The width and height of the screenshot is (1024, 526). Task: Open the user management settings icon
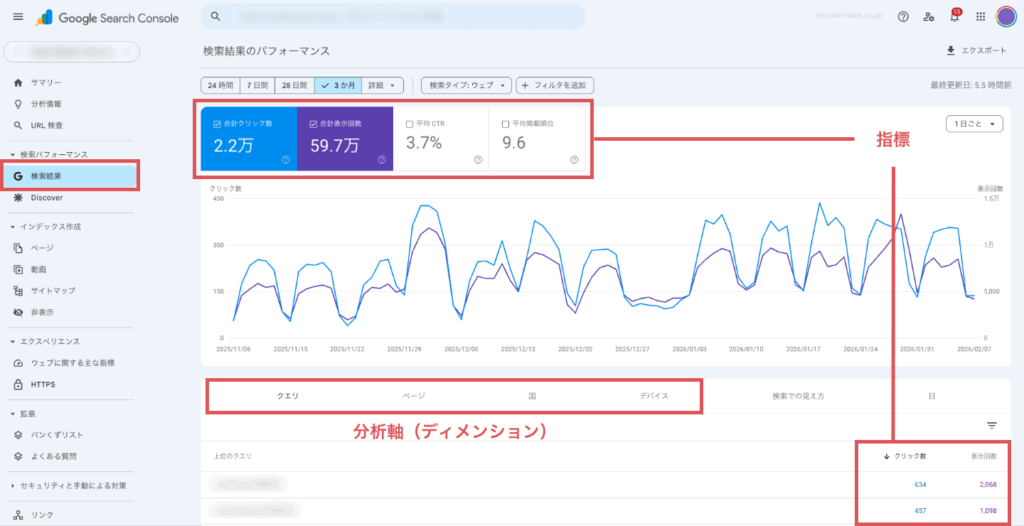pyautogui.click(x=929, y=17)
